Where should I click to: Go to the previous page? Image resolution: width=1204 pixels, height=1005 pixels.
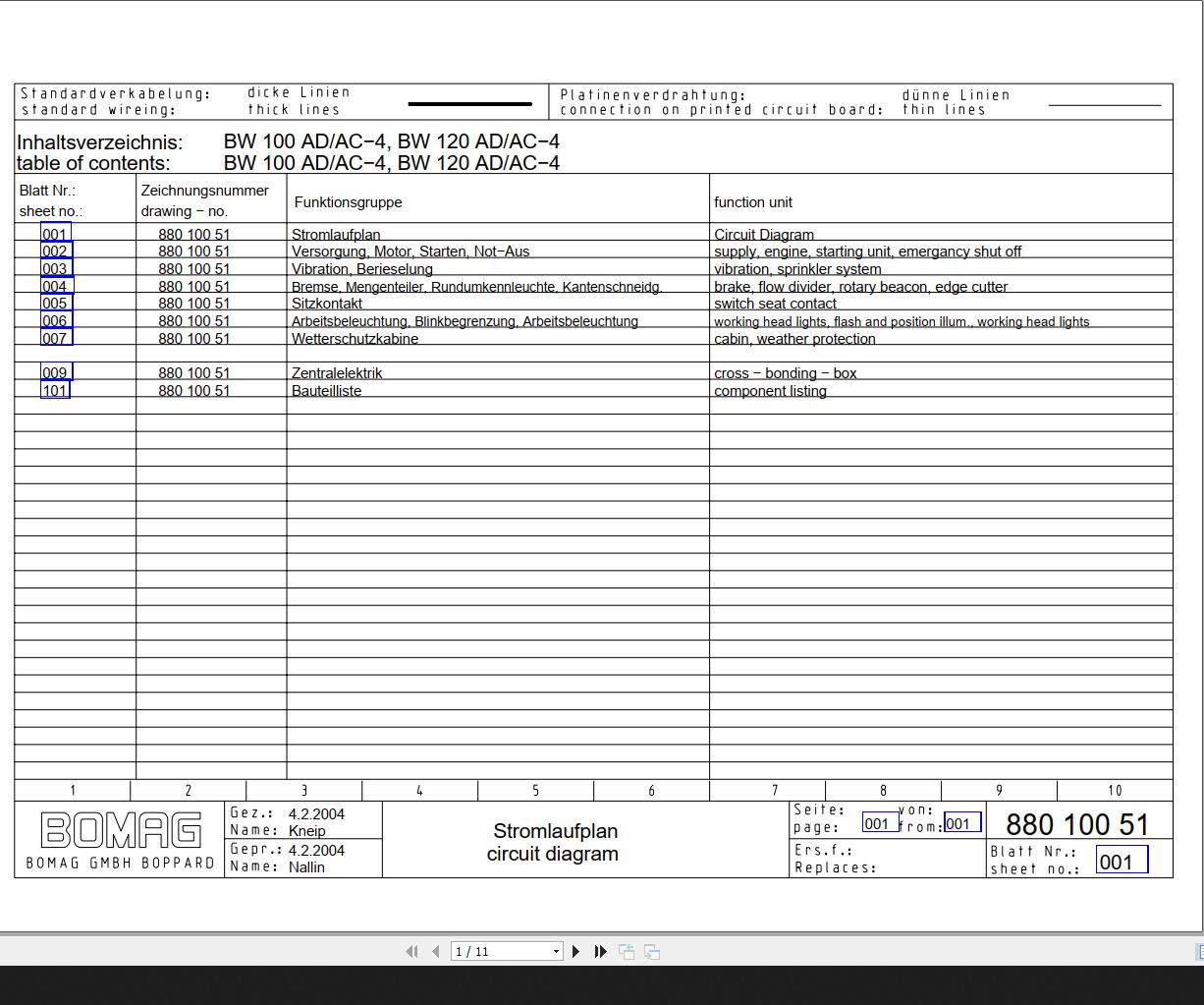pyautogui.click(x=435, y=951)
